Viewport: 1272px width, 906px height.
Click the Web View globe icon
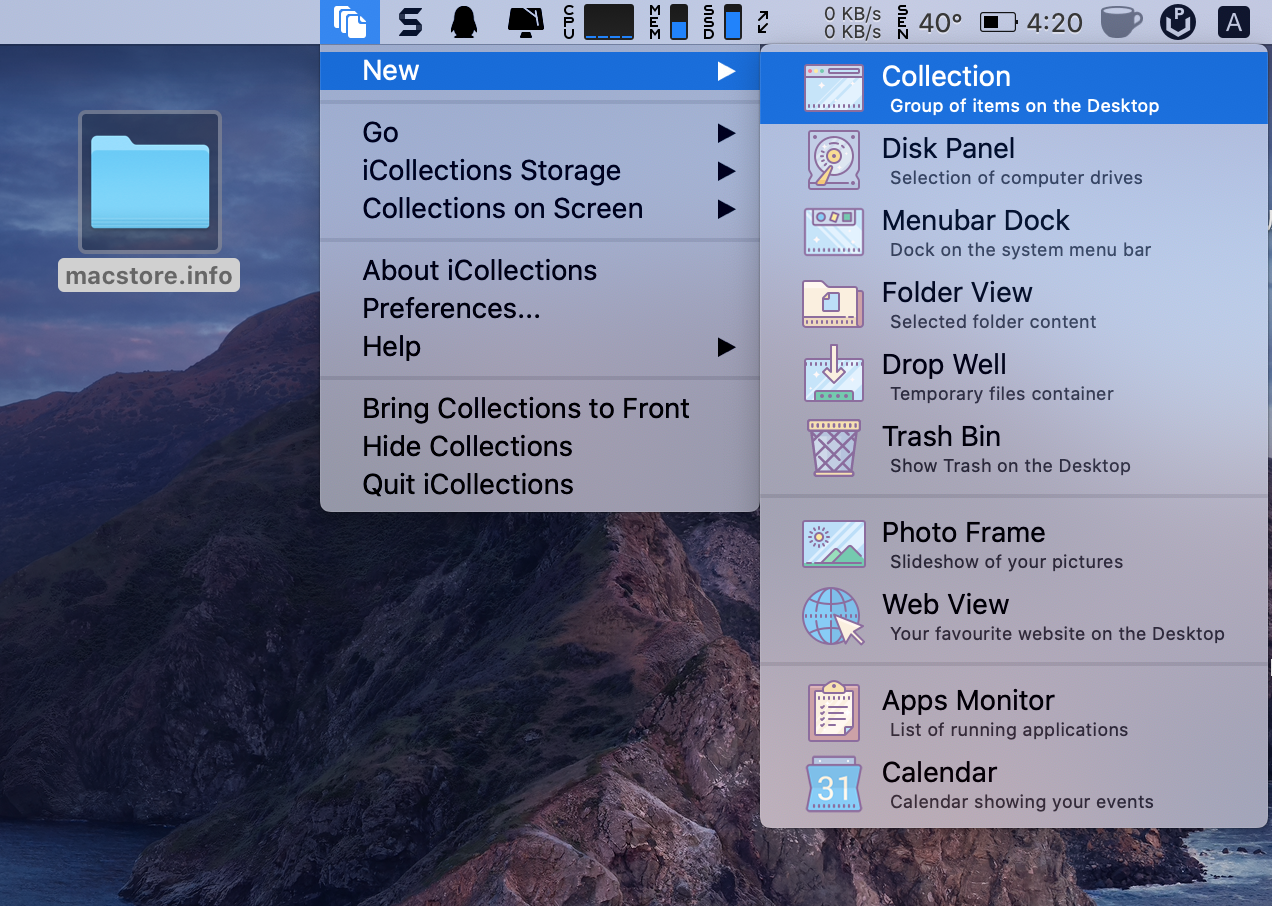pyautogui.click(x=833, y=616)
